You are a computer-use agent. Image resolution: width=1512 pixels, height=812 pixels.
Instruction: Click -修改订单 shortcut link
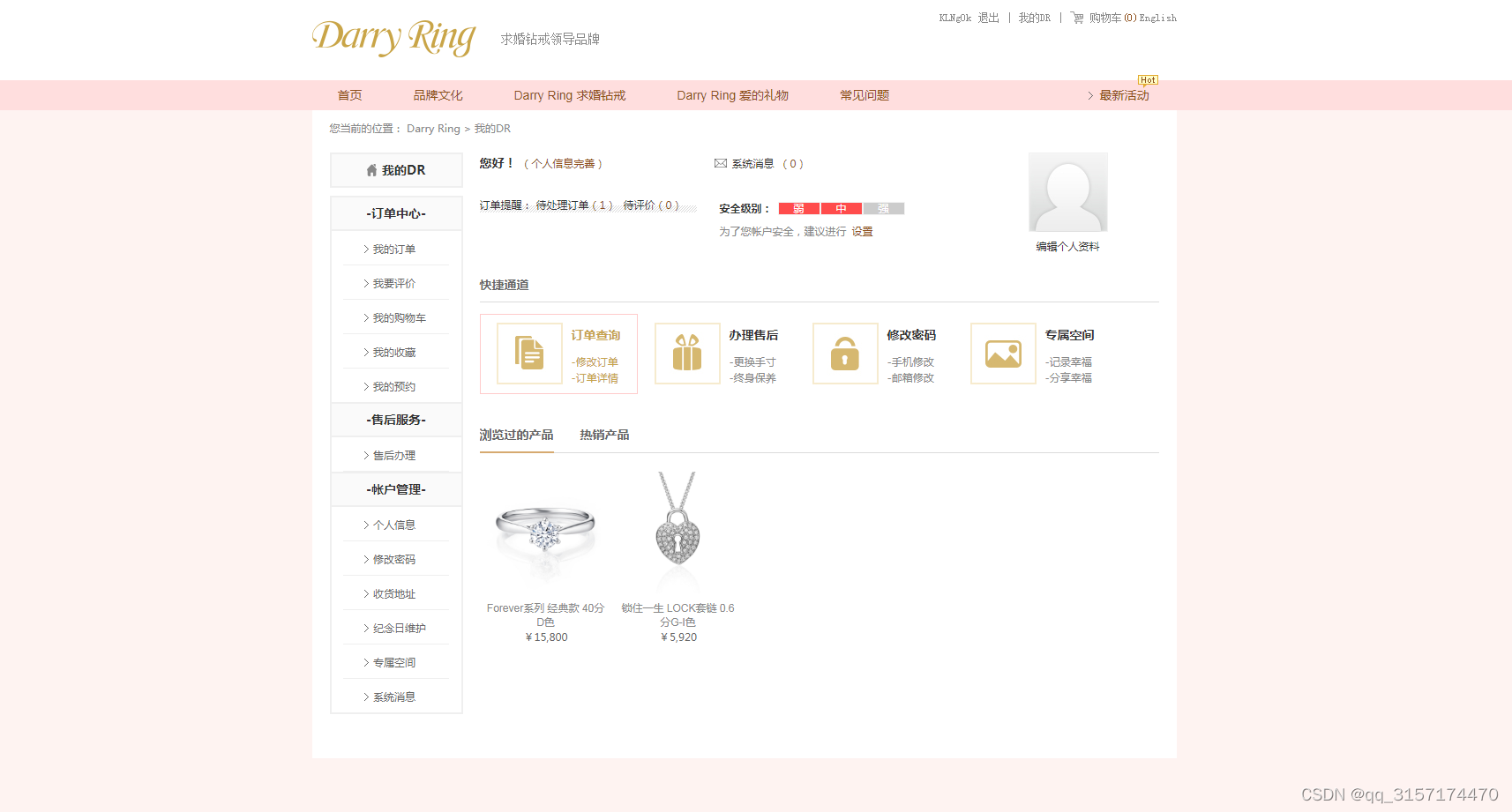[595, 362]
